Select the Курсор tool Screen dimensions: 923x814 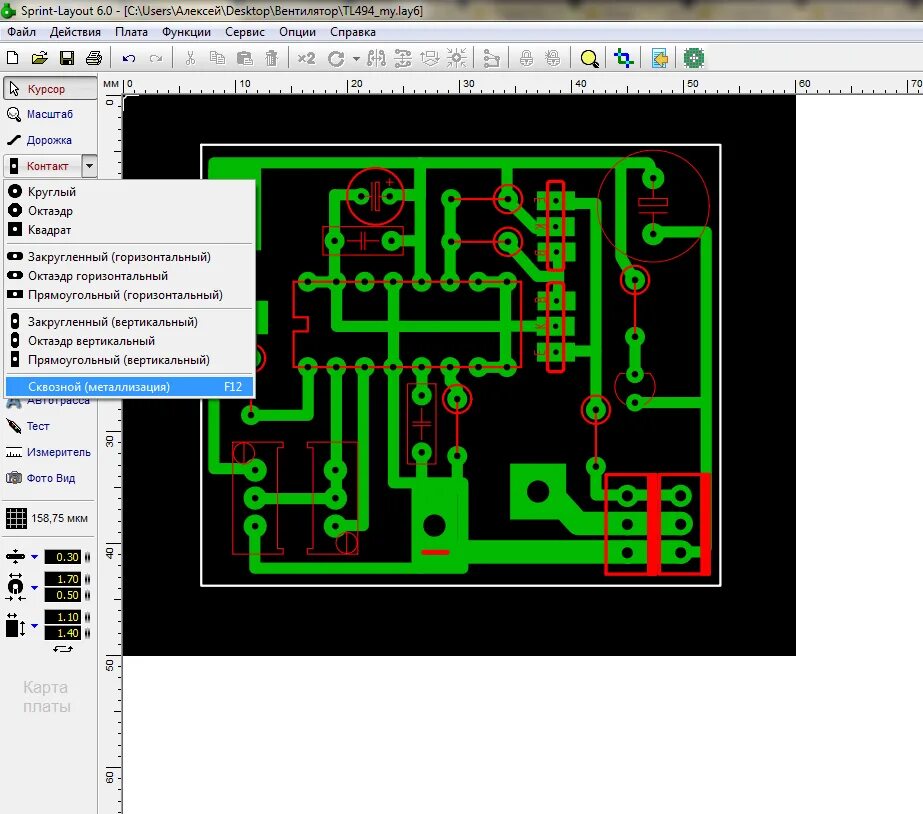[x=50, y=88]
